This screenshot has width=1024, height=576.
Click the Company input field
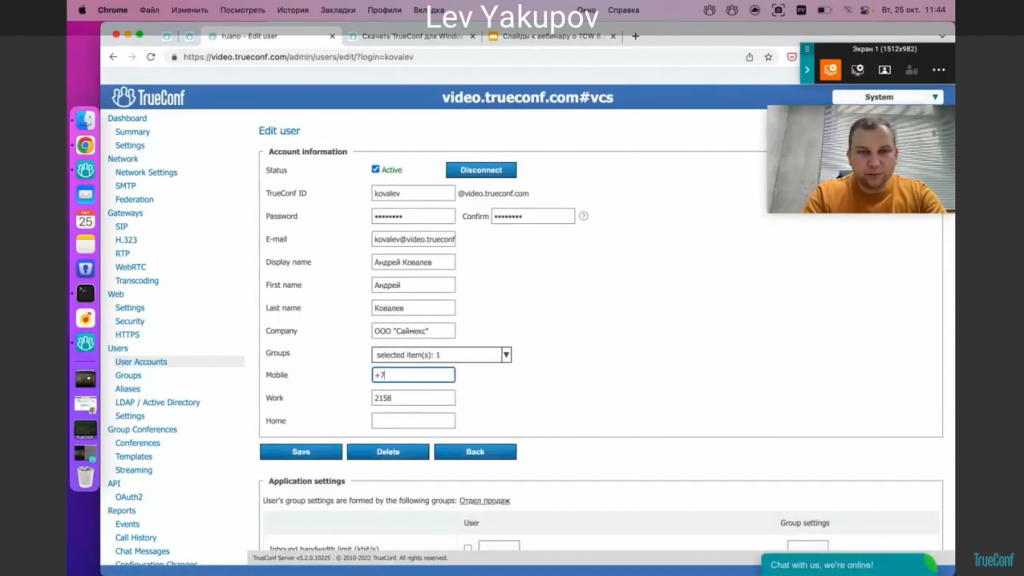coord(413,330)
